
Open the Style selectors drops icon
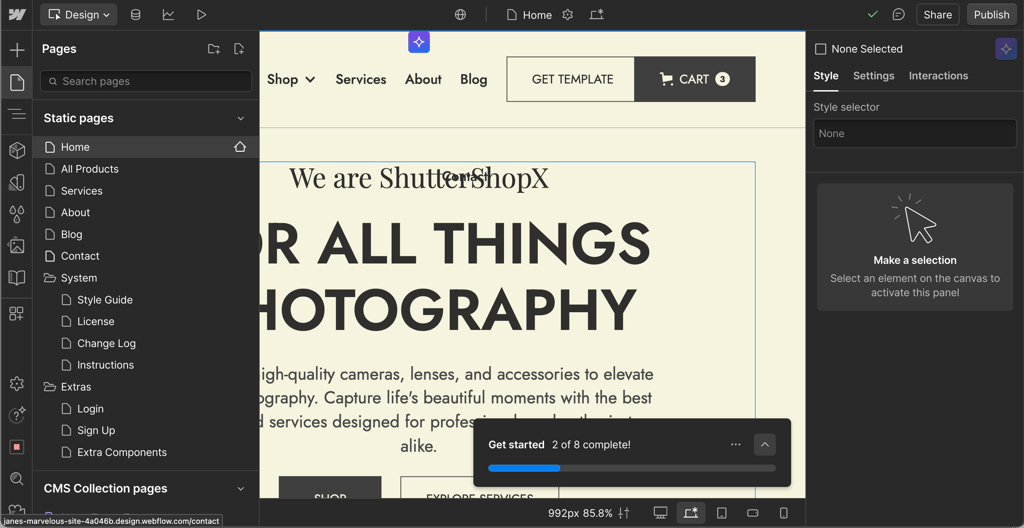[x=17, y=214]
